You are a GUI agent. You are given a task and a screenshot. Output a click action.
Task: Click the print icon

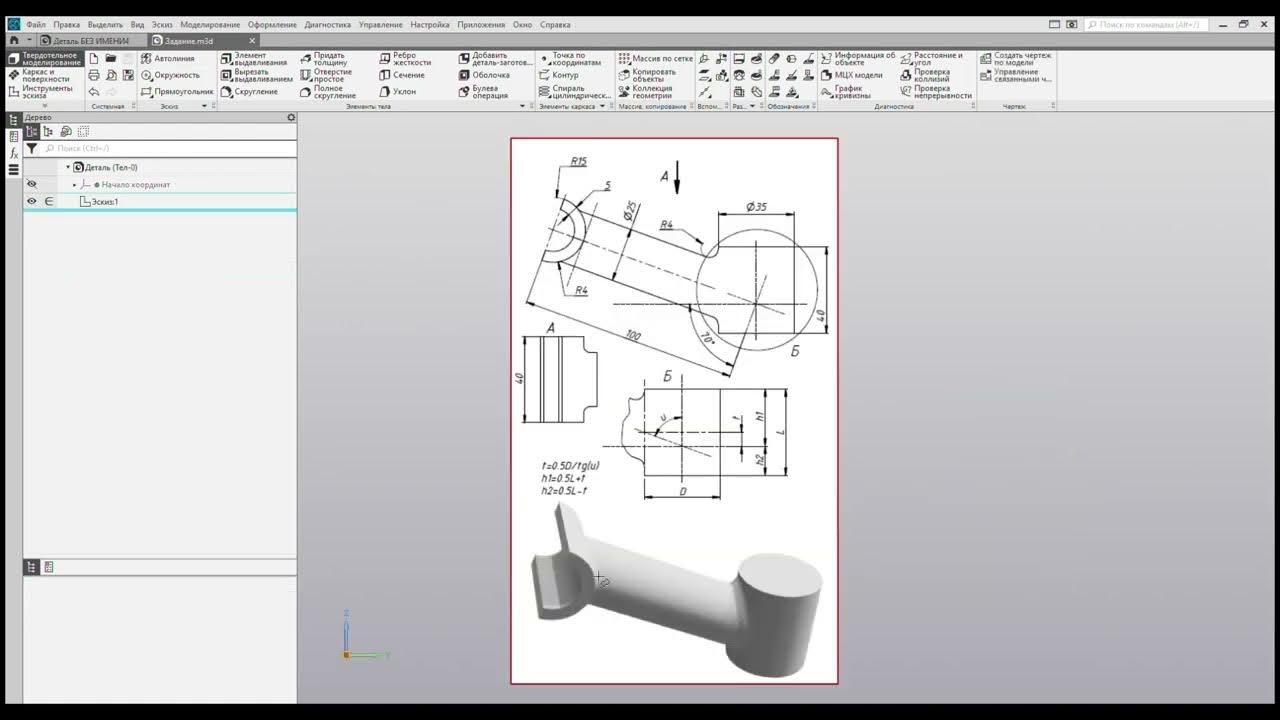click(x=94, y=75)
